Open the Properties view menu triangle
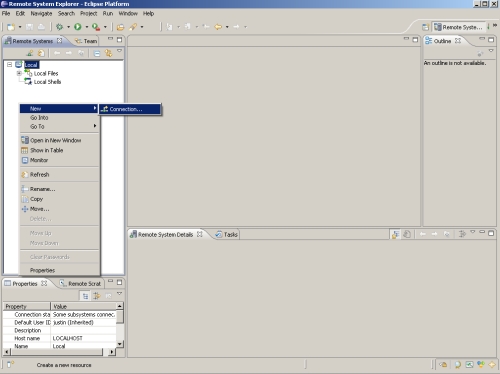 click(119, 294)
